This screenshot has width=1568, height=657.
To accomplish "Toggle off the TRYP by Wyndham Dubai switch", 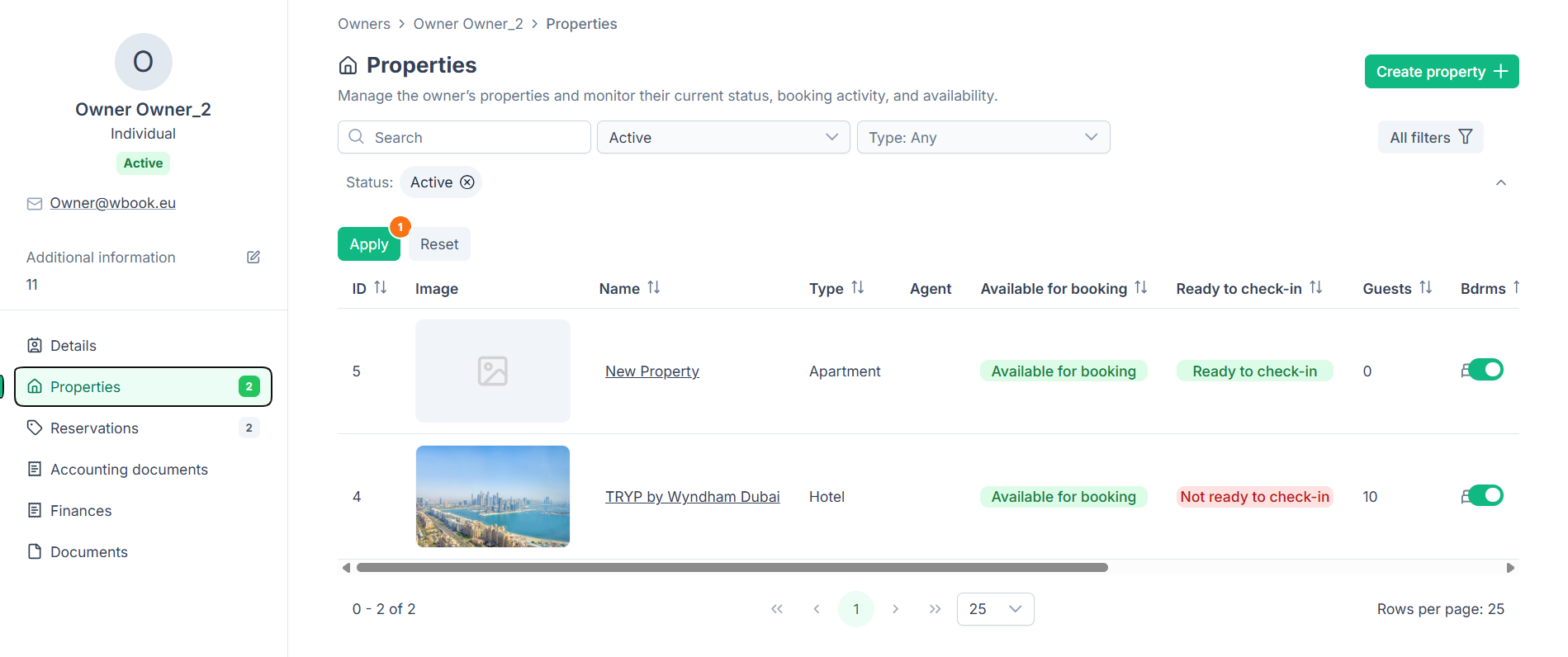I will [1485, 495].
